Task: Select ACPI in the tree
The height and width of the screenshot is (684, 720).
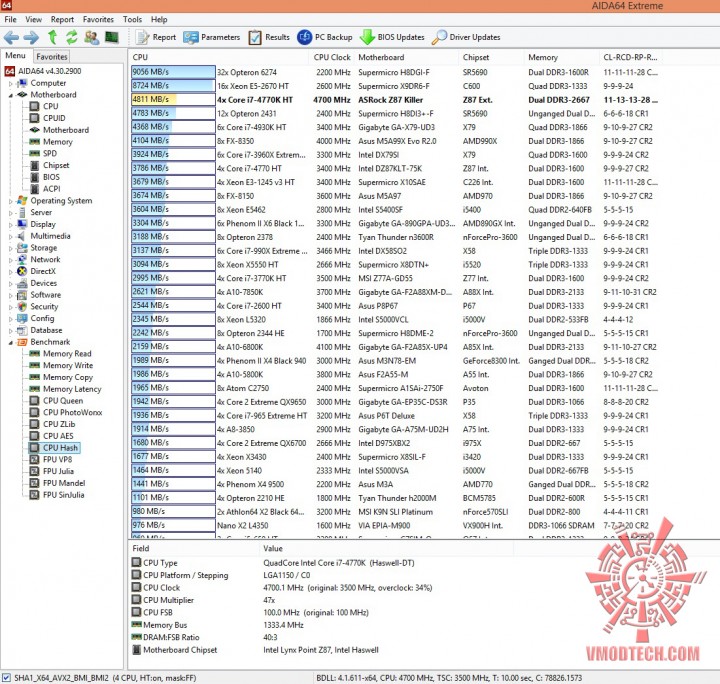Action: pyautogui.click(x=51, y=189)
